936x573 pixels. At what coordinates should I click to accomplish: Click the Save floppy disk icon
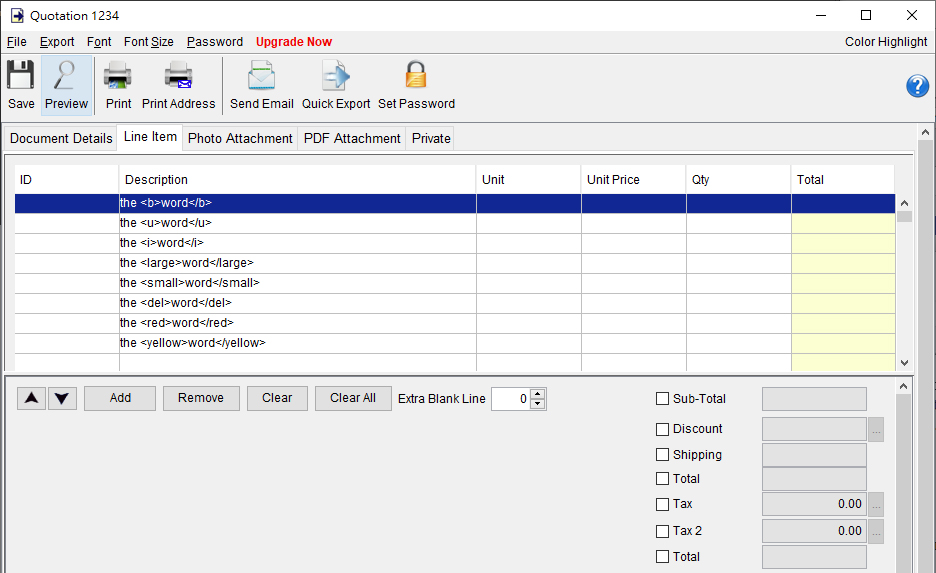coord(21,75)
